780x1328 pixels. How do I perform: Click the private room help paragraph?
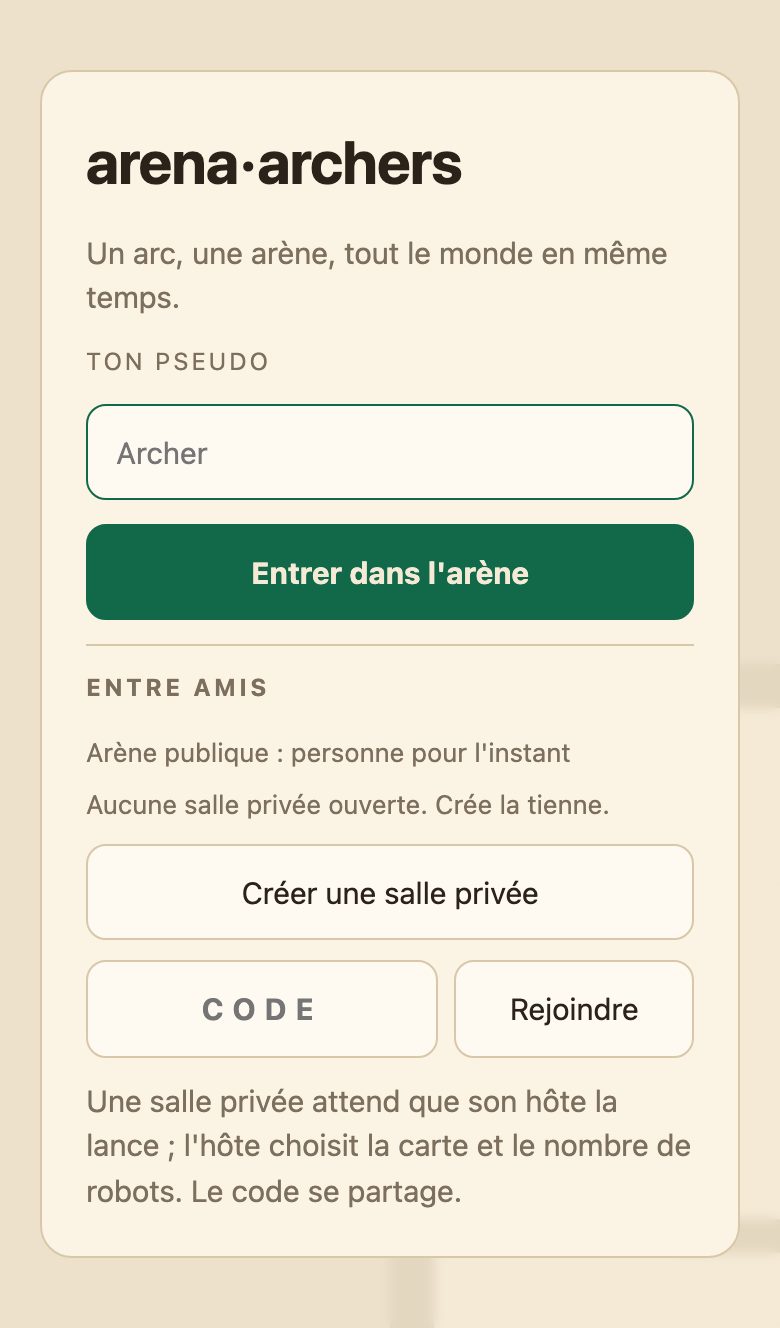click(x=389, y=1148)
